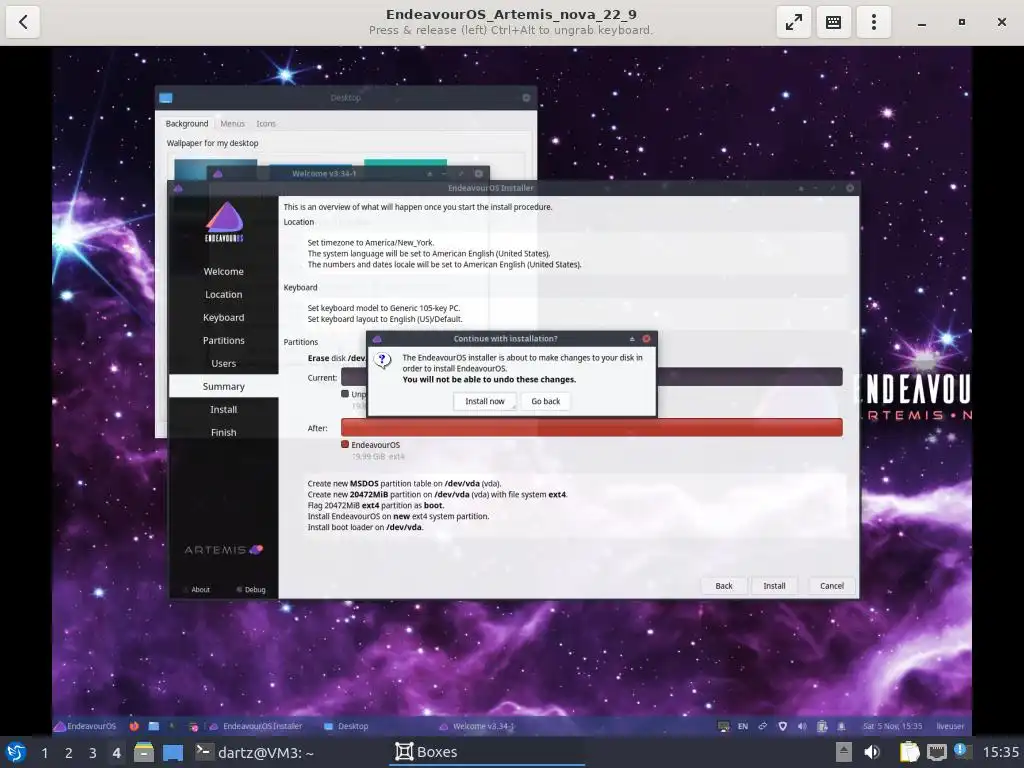Select the Users step in the installer sidebar
The height and width of the screenshot is (768, 1024).
tap(223, 363)
